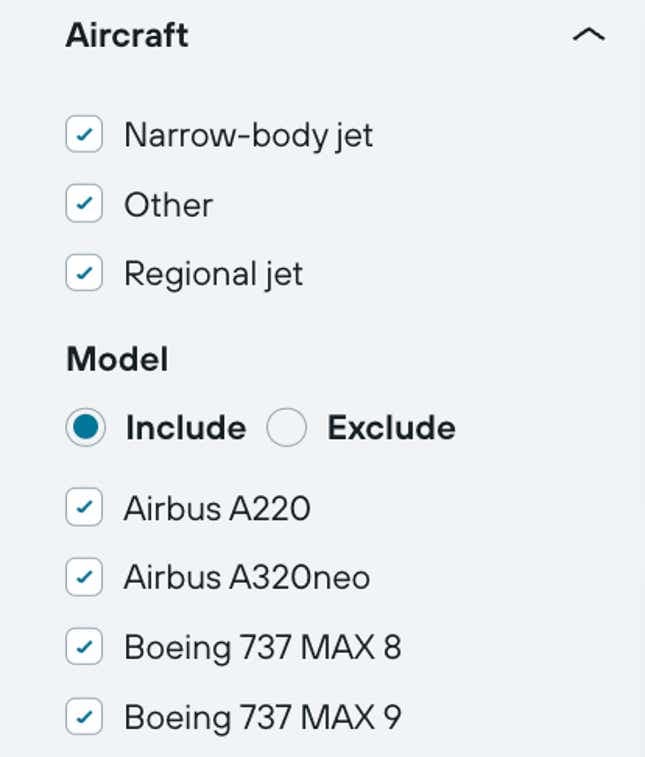Uncheck the Airbus A220 checkbox
Viewport: 645px width, 757px height.
tap(84, 508)
